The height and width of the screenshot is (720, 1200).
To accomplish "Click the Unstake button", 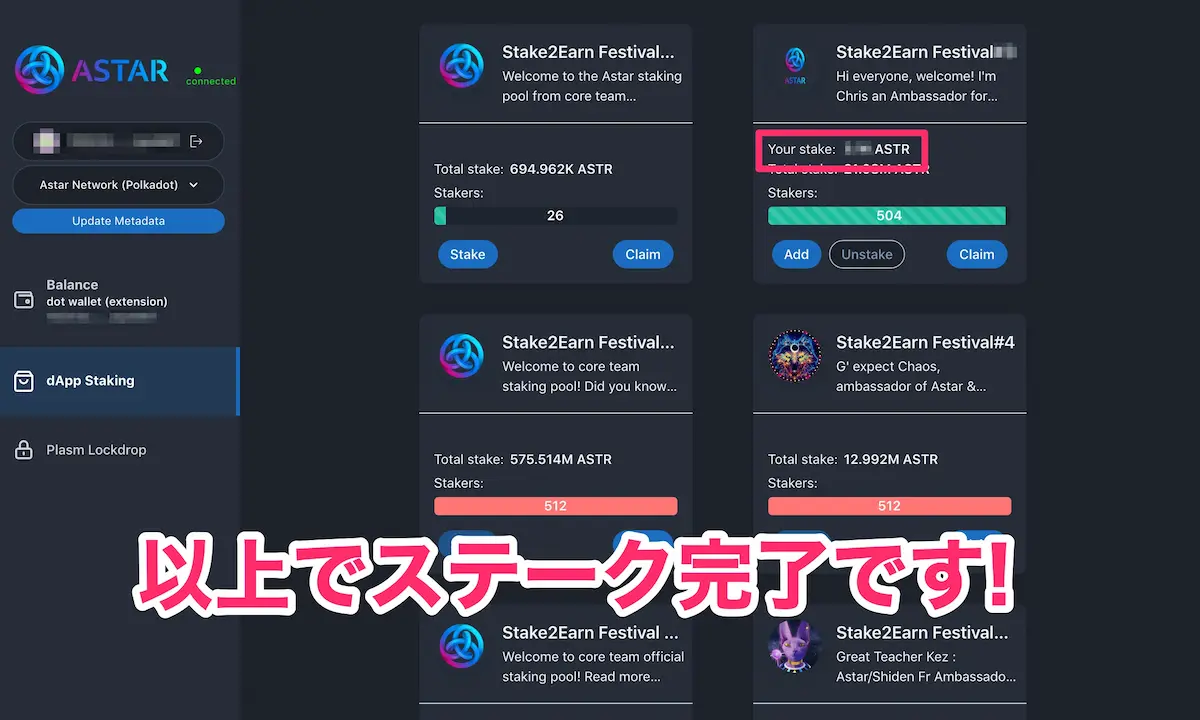I will (867, 254).
